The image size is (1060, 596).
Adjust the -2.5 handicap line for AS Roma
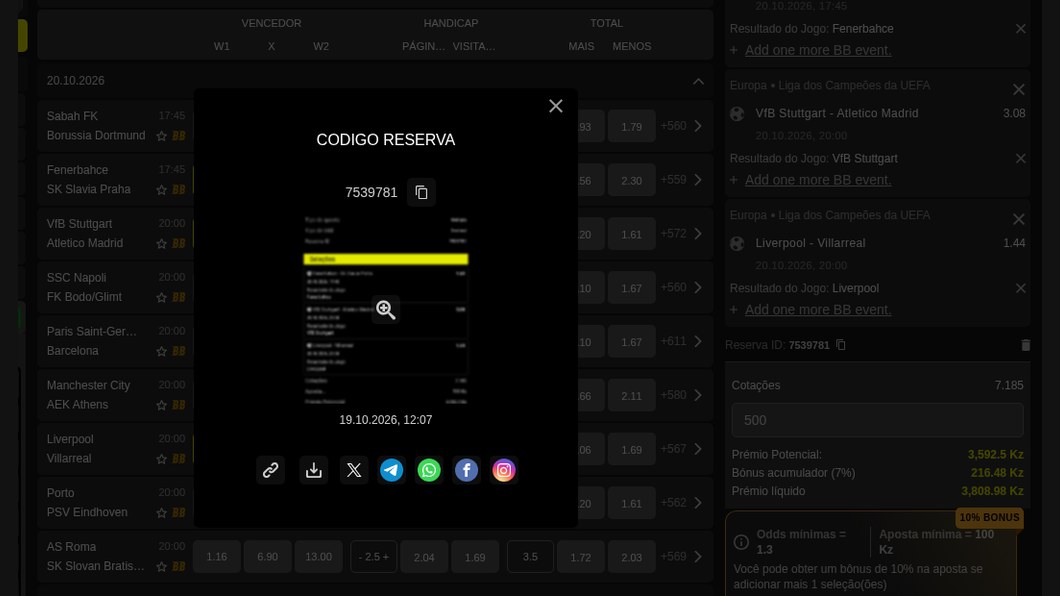pos(374,557)
